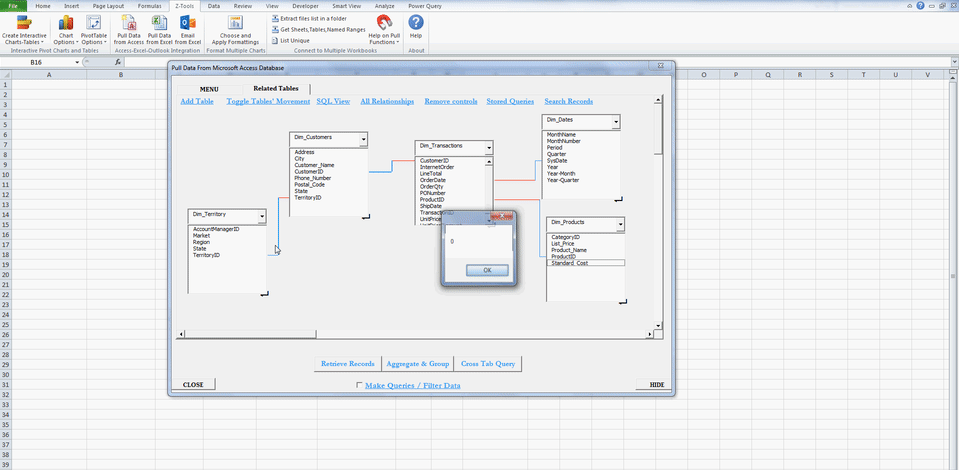Toggle Make Queries / Filter Data checkbox

[x=360, y=385]
